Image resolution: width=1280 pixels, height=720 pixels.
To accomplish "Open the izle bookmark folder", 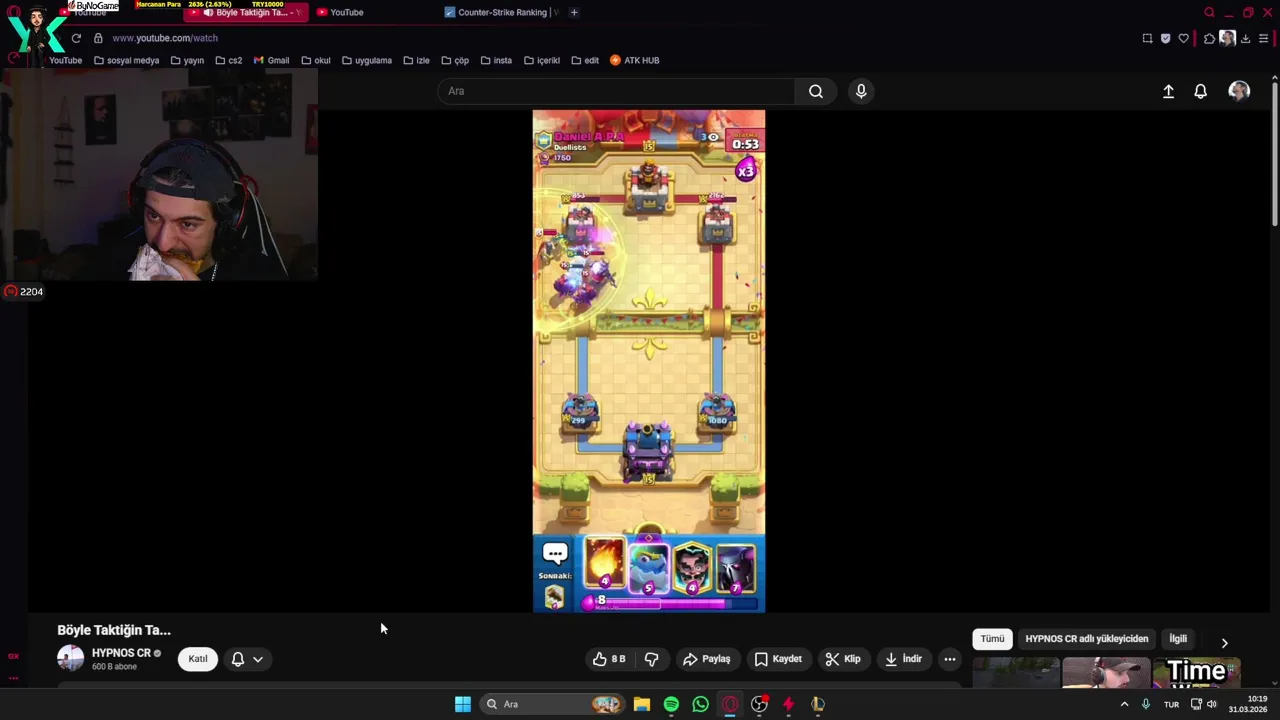I will pyautogui.click(x=416, y=60).
